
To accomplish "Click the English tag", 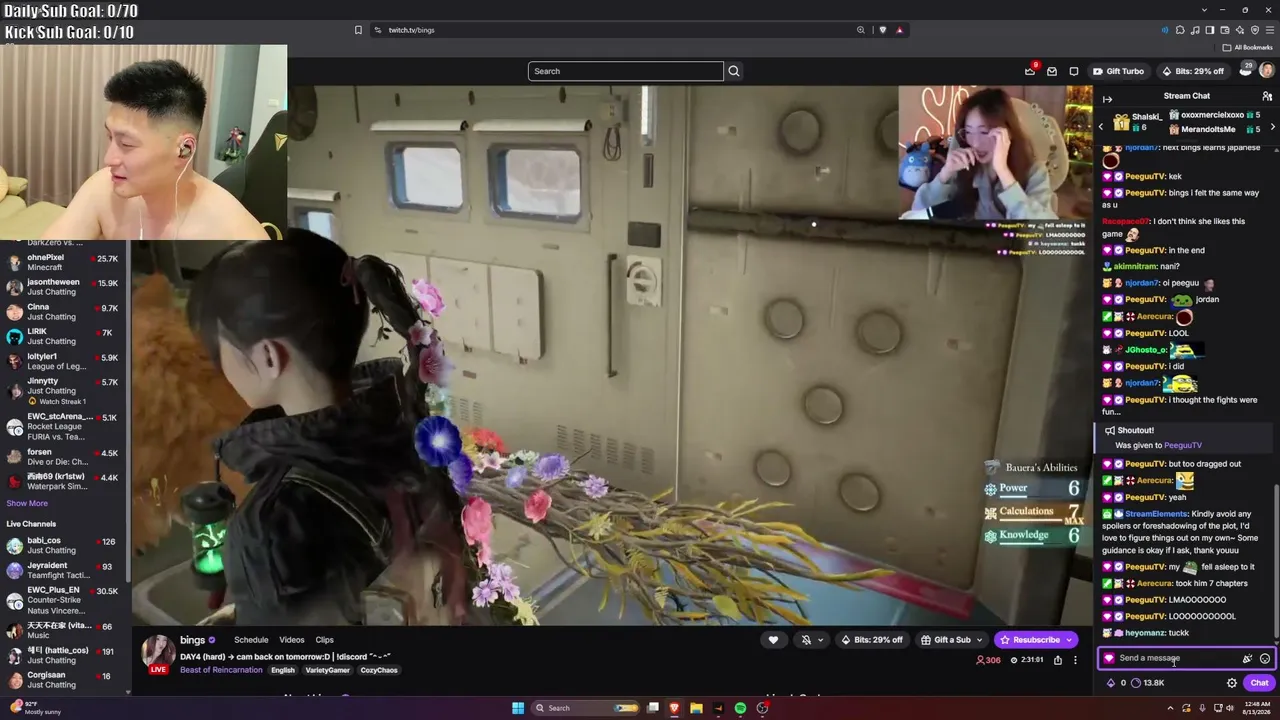I will 283,670.
